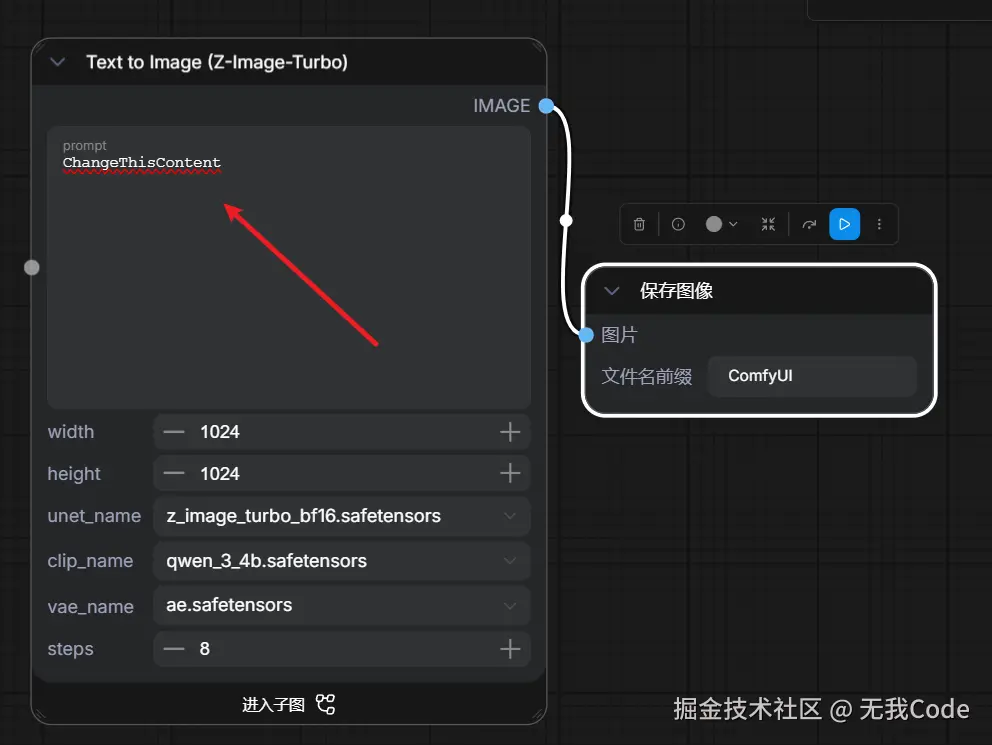Click the 图片 input label

(x=619, y=335)
